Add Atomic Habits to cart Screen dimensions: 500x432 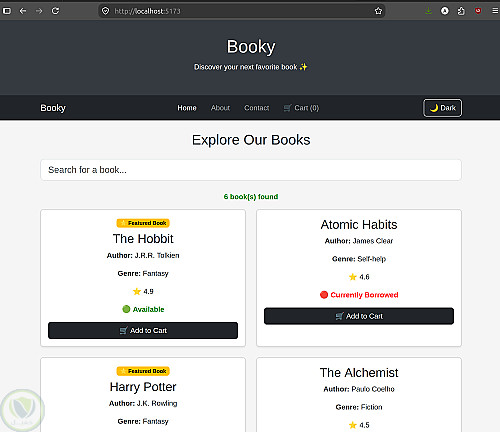359,316
